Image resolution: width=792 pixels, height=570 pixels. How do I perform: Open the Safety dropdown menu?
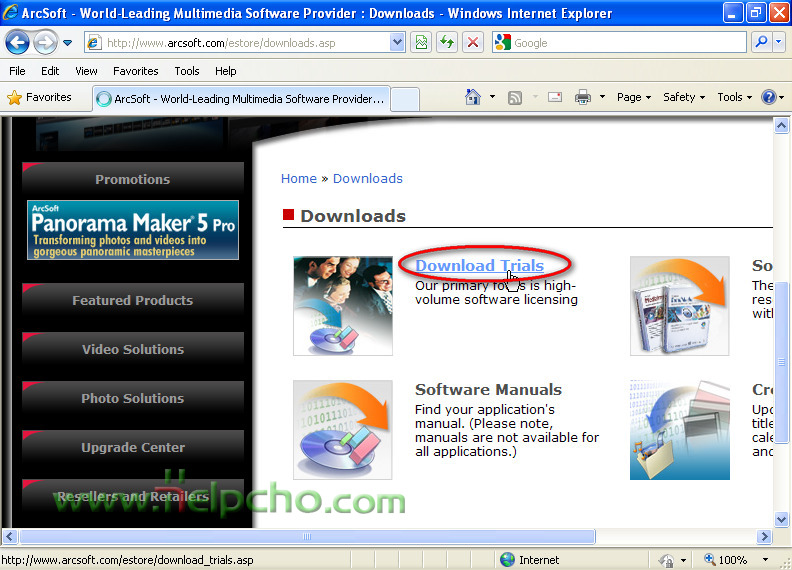point(684,97)
